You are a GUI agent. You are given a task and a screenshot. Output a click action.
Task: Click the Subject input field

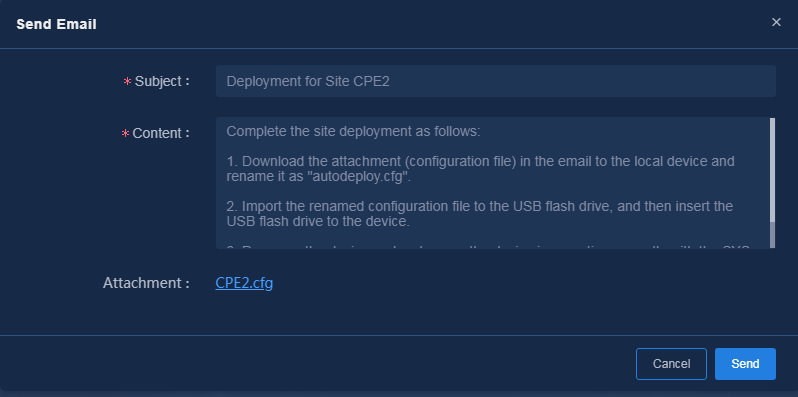pyautogui.click(x=496, y=81)
